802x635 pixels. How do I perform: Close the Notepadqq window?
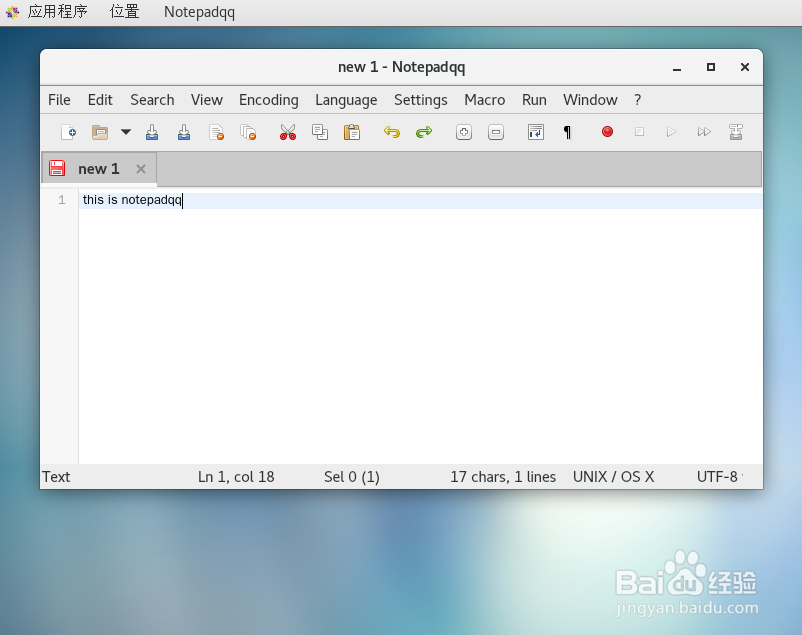point(745,67)
